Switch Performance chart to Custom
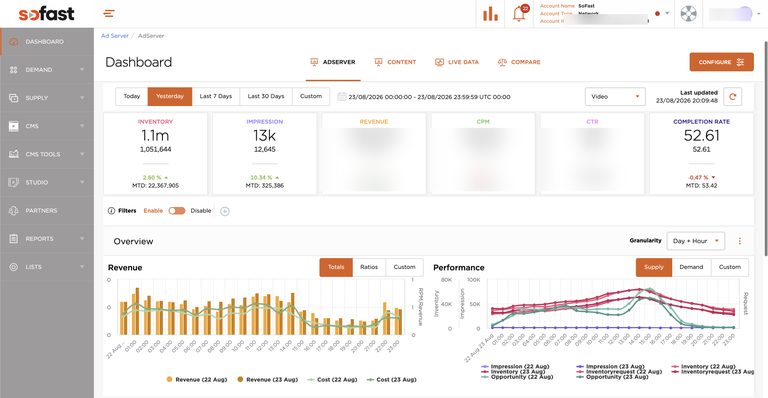768x398 pixels. click(730, 267)
